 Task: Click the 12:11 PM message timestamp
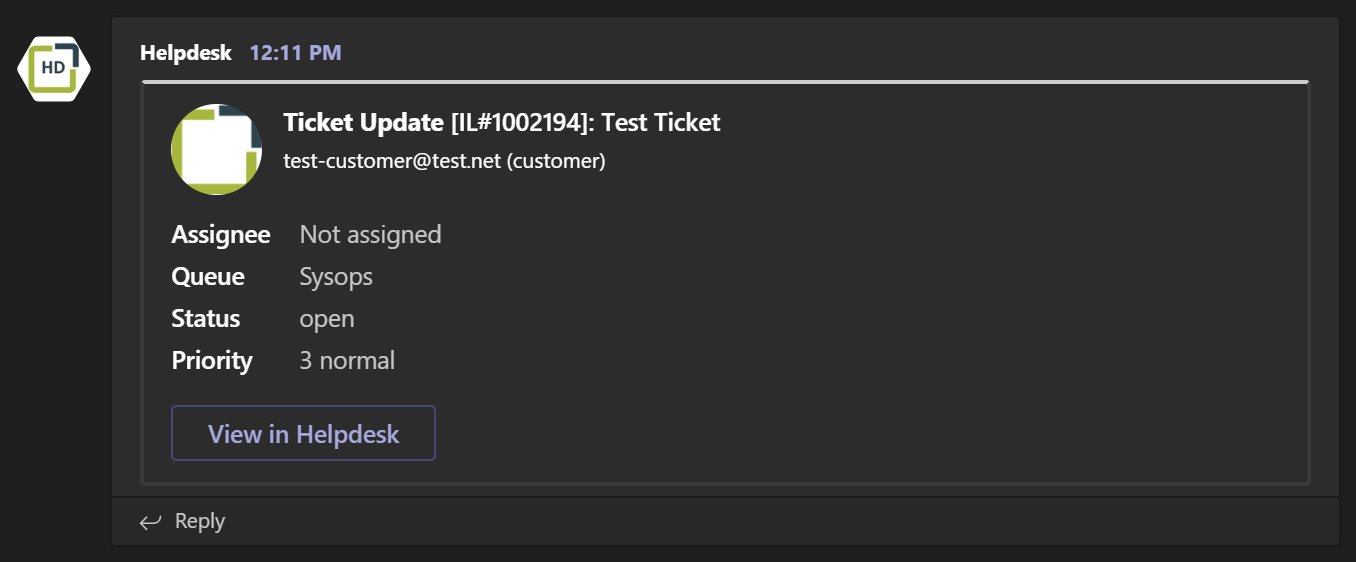click(295, 52)
